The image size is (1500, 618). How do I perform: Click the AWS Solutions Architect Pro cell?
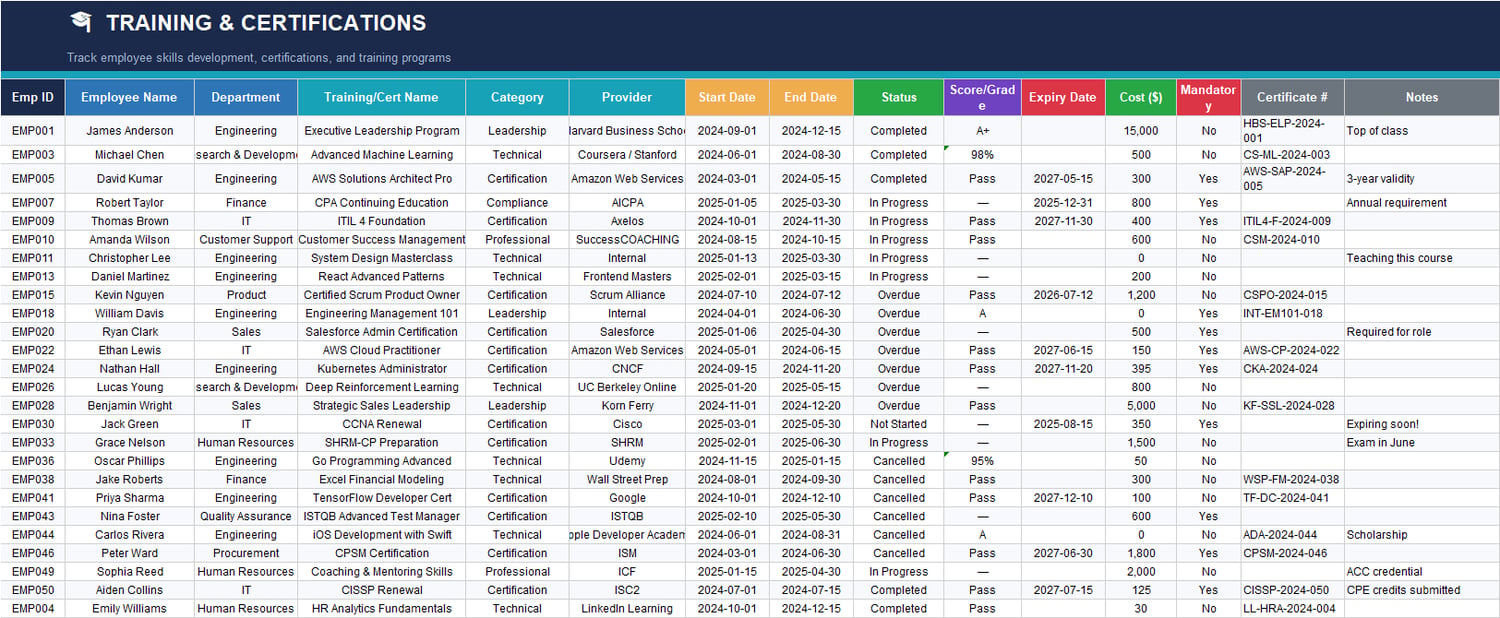381,179
